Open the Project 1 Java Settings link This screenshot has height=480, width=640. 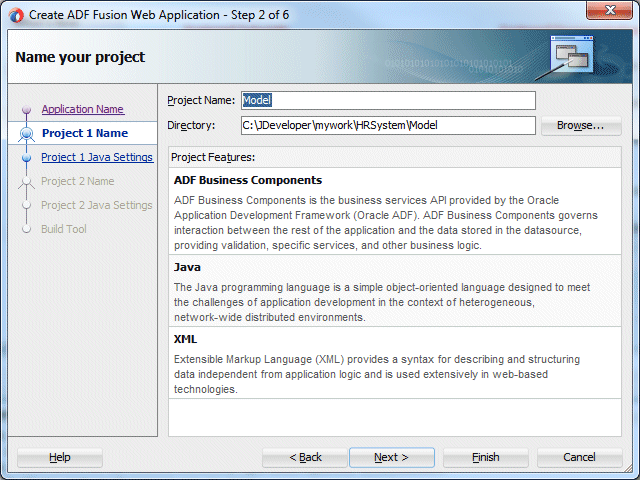tap(97, 157)
